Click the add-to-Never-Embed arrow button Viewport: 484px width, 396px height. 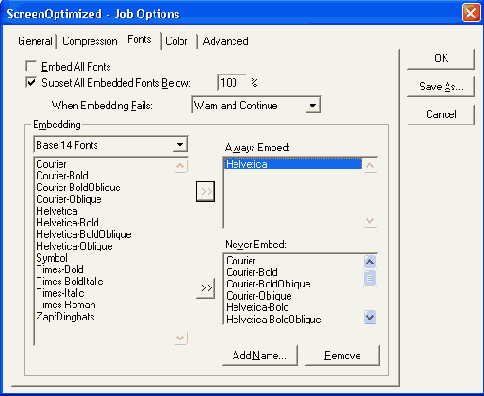pos(205,288)
